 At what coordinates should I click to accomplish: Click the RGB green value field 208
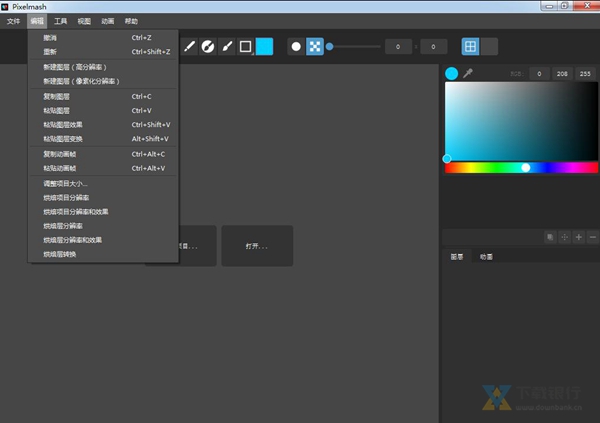click(562, 74)
